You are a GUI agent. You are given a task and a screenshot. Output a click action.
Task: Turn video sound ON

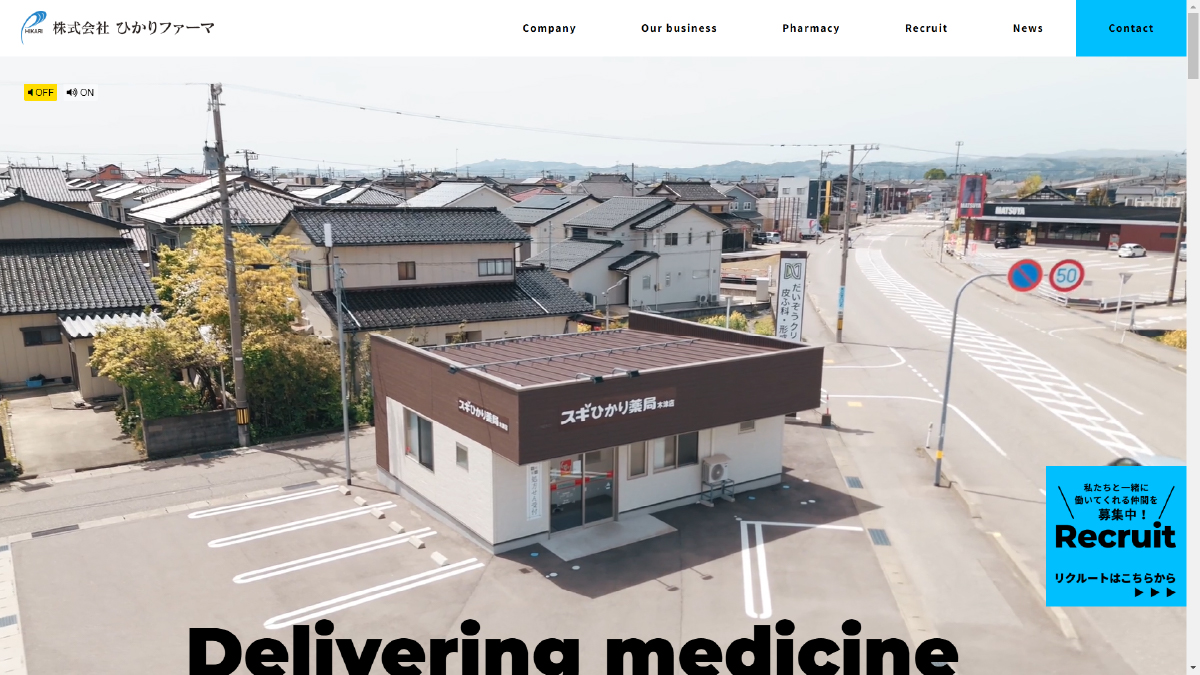[x=81, y=93]
